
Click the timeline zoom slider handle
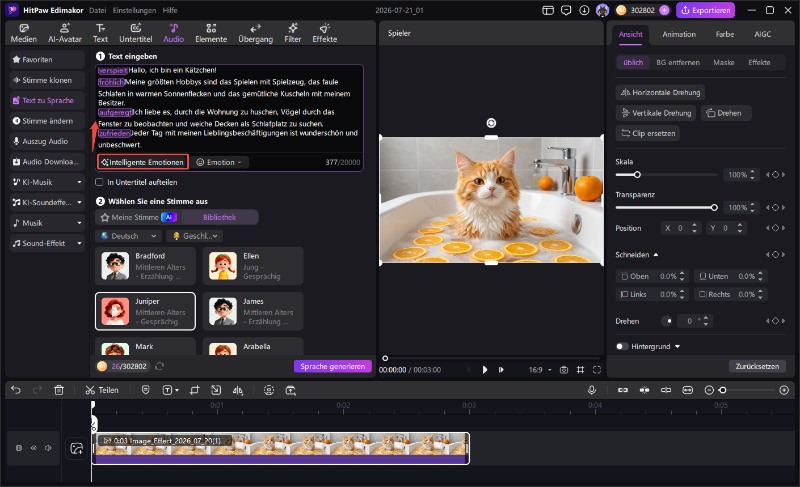(x=722, y=390)
